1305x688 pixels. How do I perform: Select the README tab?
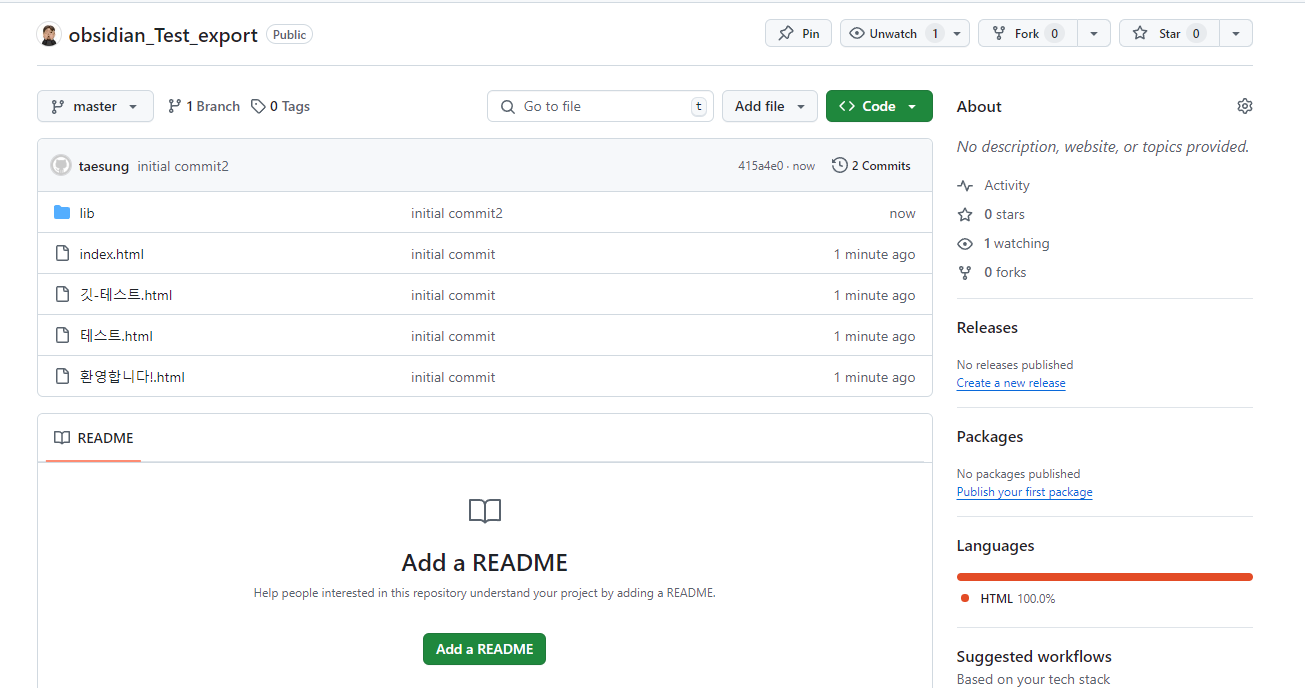(x=94, y=438)
